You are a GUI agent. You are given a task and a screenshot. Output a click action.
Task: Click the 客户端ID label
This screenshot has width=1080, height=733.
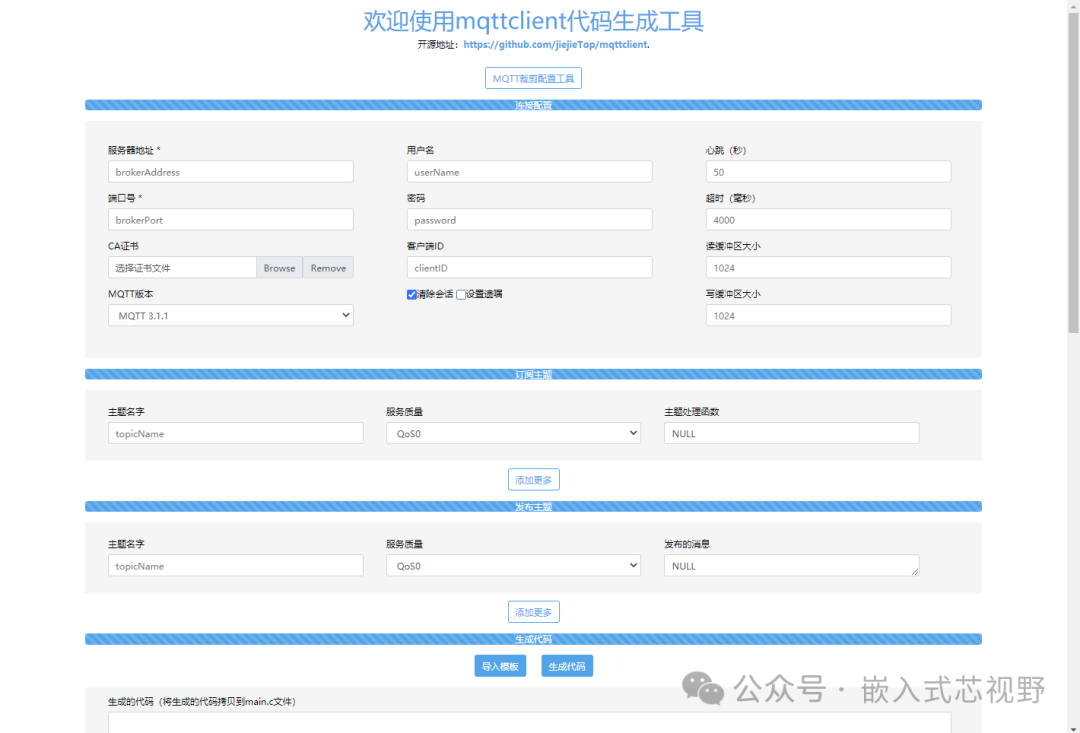426,246
